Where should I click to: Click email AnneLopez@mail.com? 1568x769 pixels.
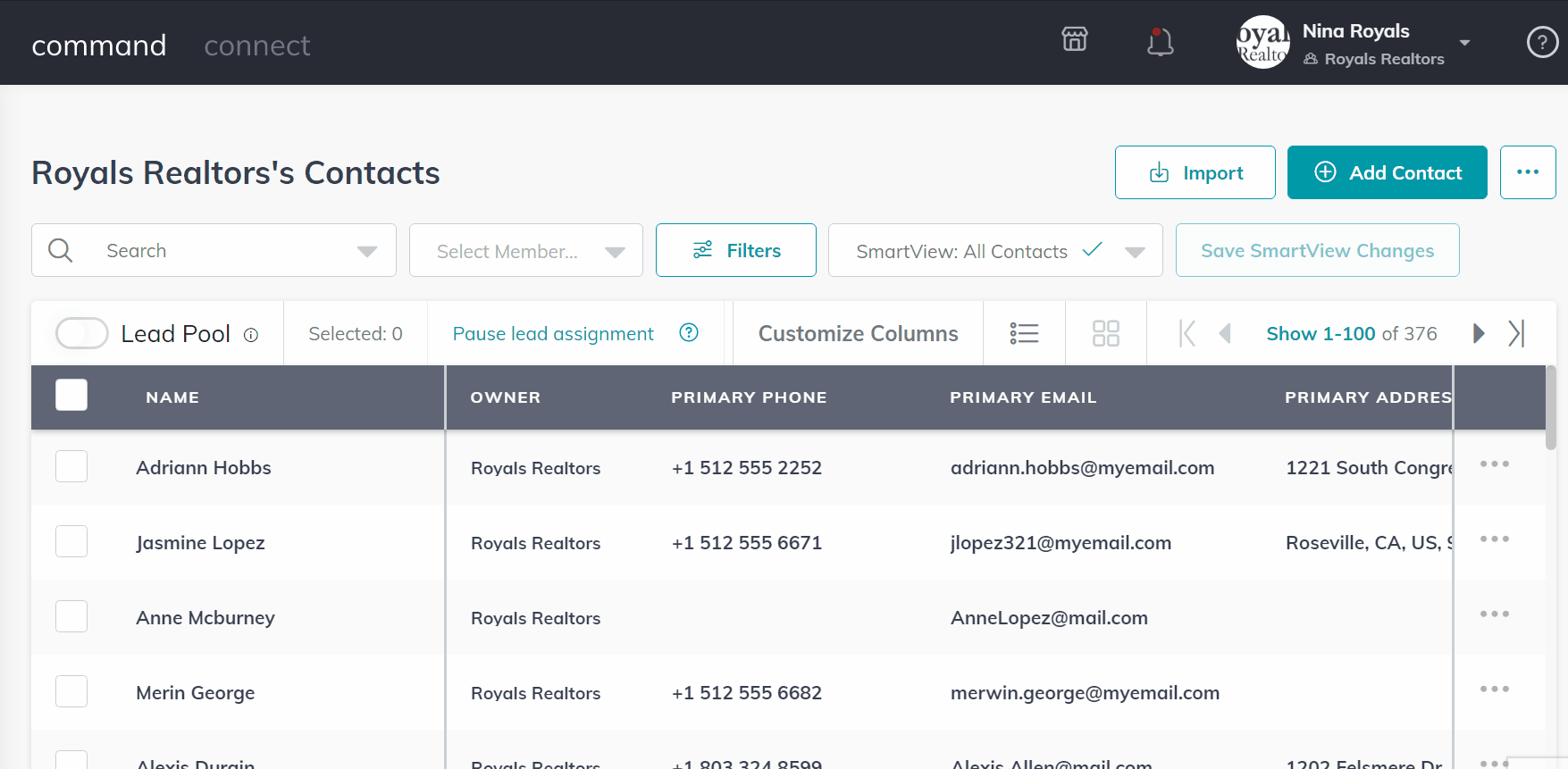click(x=1049, y=618)
